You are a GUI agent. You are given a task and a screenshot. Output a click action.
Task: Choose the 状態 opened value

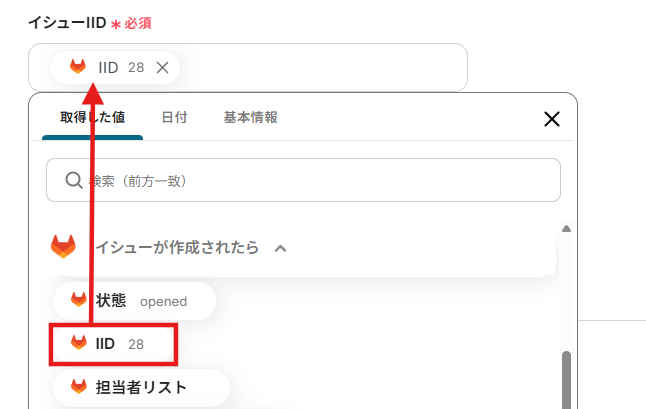pyautogui.click(x=132, y=300)
